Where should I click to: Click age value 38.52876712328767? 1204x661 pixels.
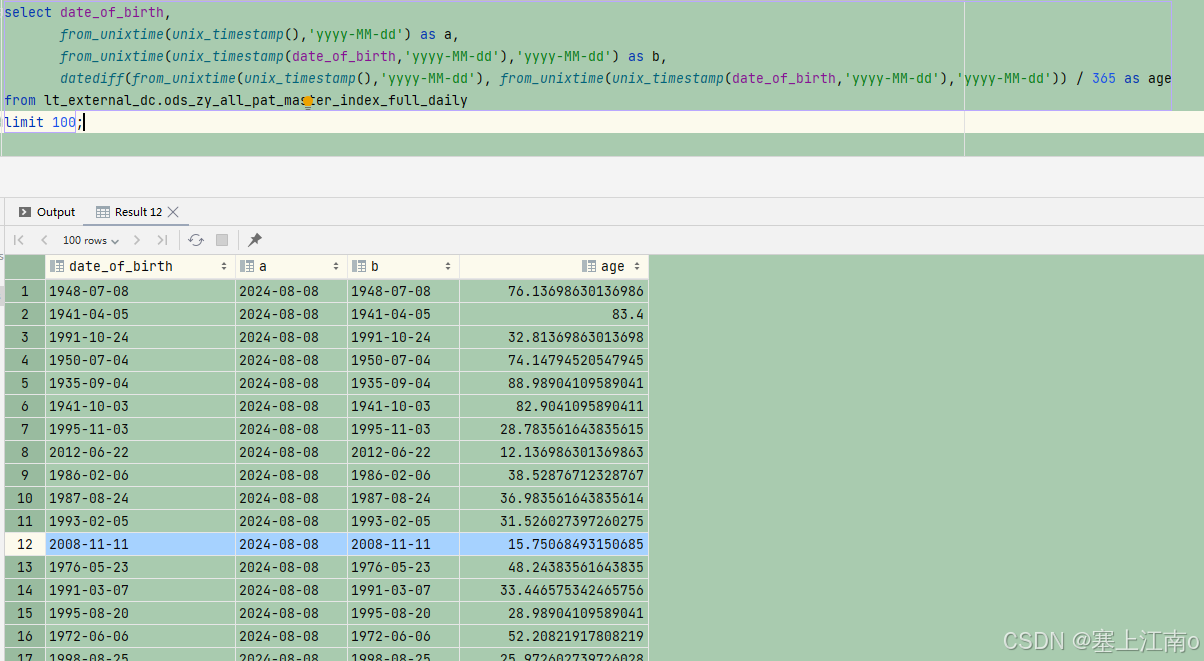[554, 475]
